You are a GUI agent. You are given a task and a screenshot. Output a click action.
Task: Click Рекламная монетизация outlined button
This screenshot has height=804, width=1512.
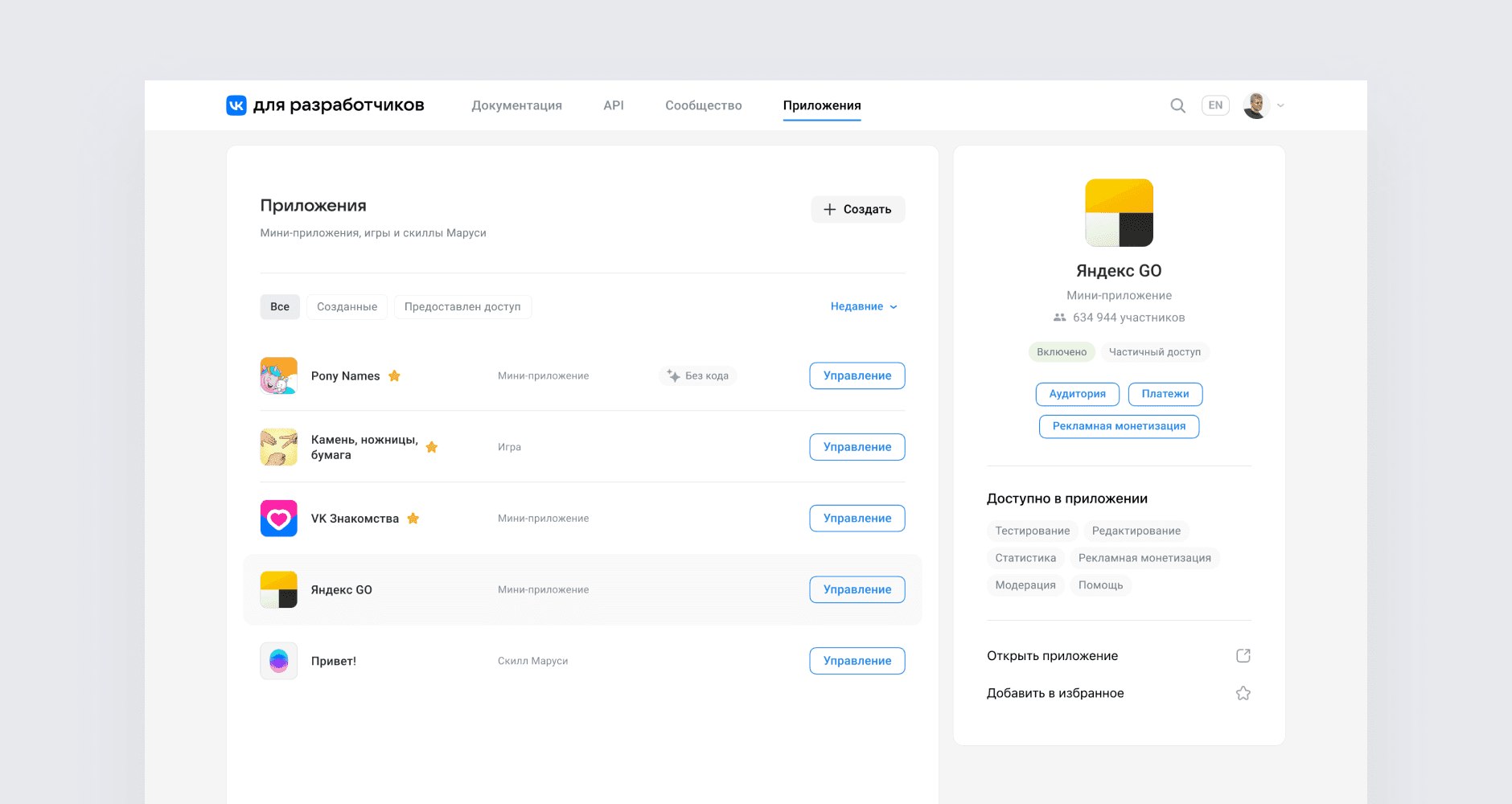(x=1119, y=426)
